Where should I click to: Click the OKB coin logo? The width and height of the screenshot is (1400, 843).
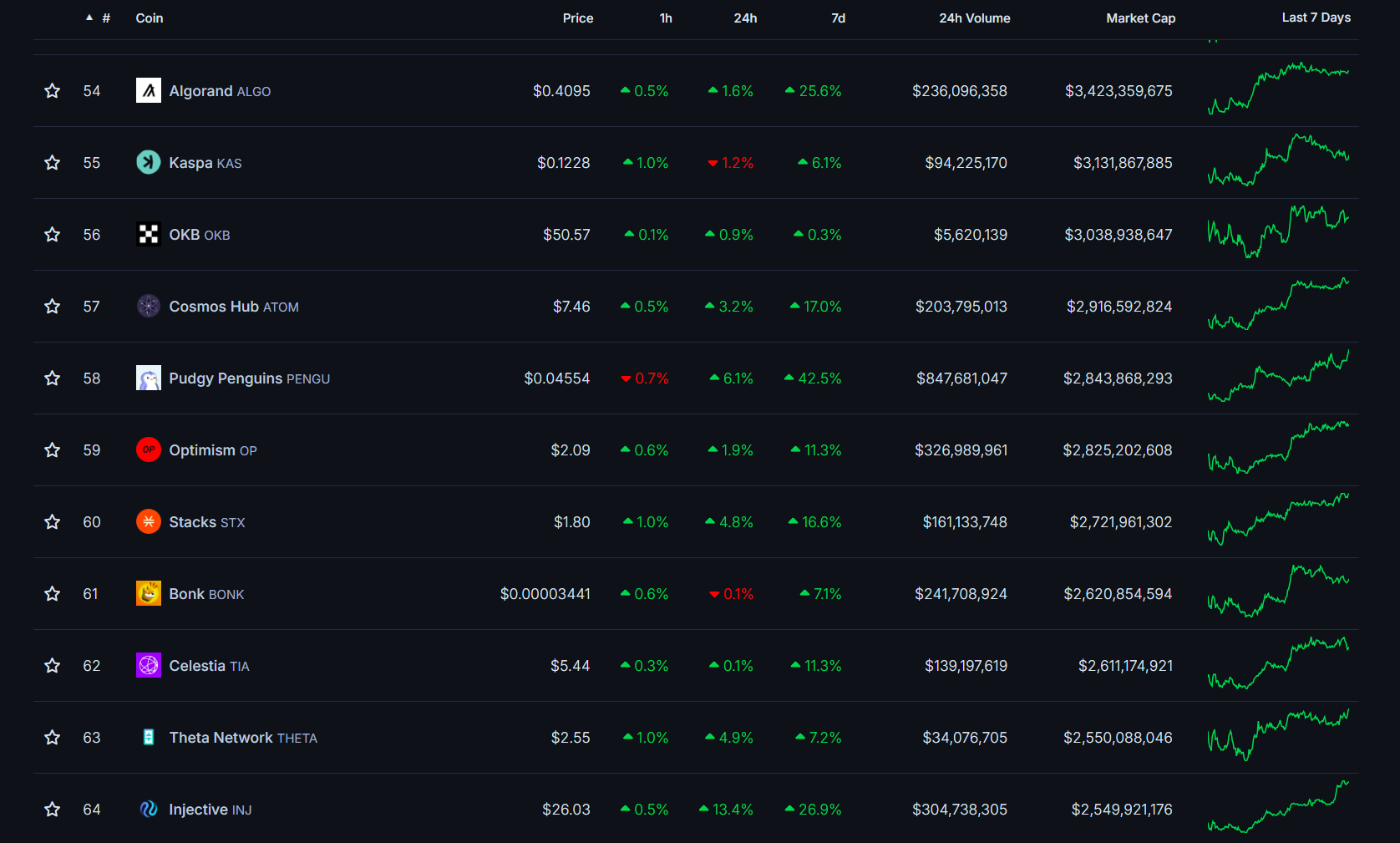149,234
